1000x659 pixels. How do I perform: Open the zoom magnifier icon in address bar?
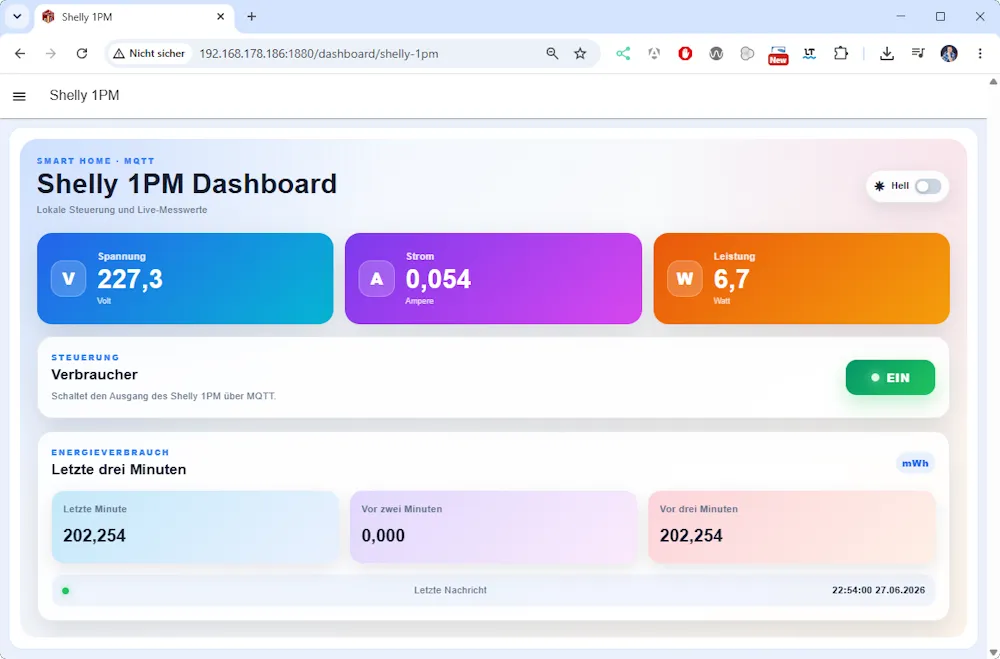[x=552, y=54]
